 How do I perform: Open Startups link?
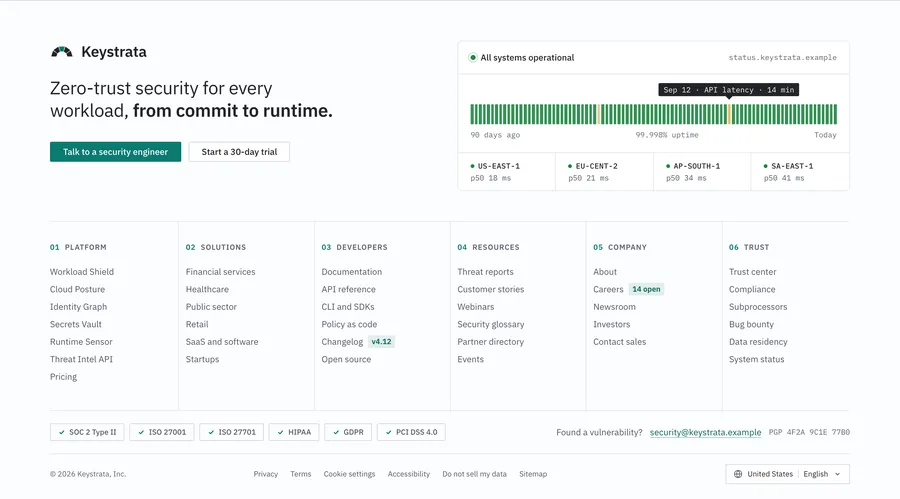coord(203,359)
